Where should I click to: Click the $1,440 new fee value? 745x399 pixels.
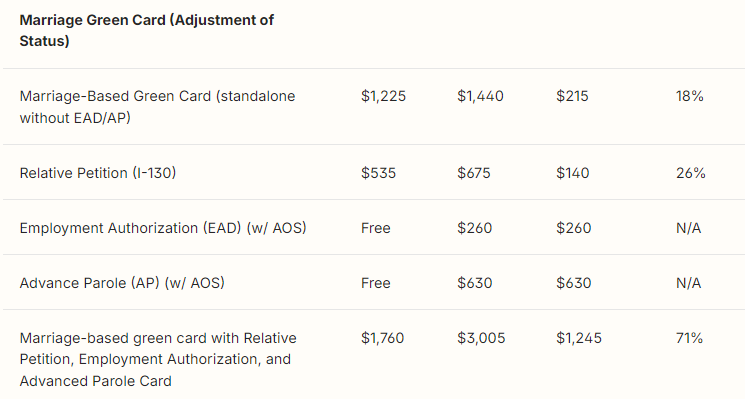(x=480, y=96)
